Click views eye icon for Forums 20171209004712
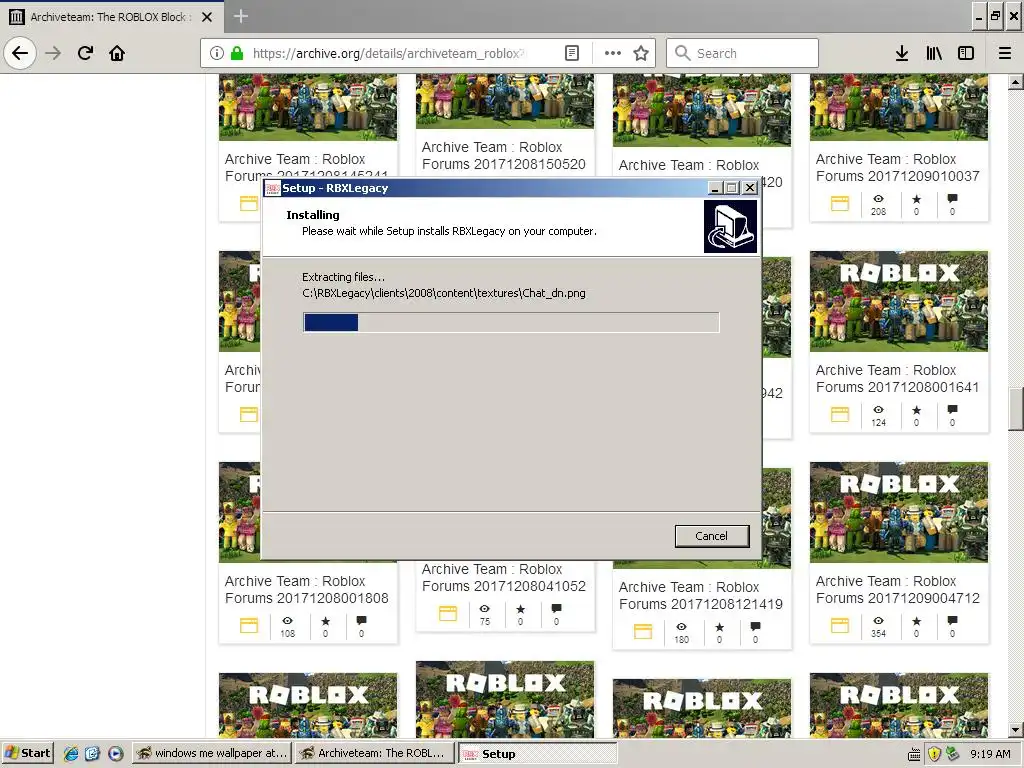Image resolution: width=1024 pixels, height=768 pixels. [x=878, y=620]
